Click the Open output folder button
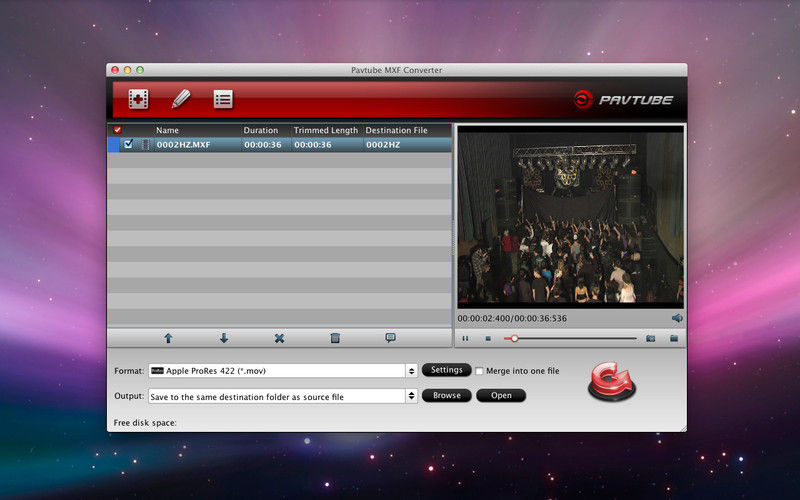Screen dimensions: 800x500 click(501, 395)
